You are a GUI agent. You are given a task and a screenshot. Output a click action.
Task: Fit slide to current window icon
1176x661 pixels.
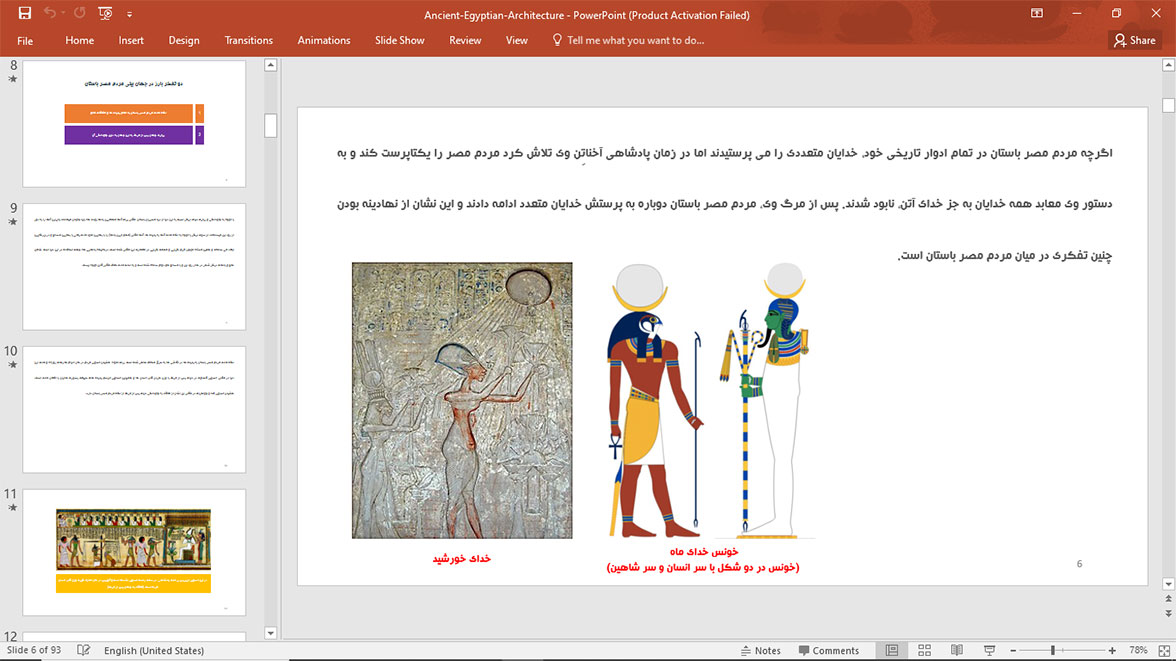[x=1164, y=650]
